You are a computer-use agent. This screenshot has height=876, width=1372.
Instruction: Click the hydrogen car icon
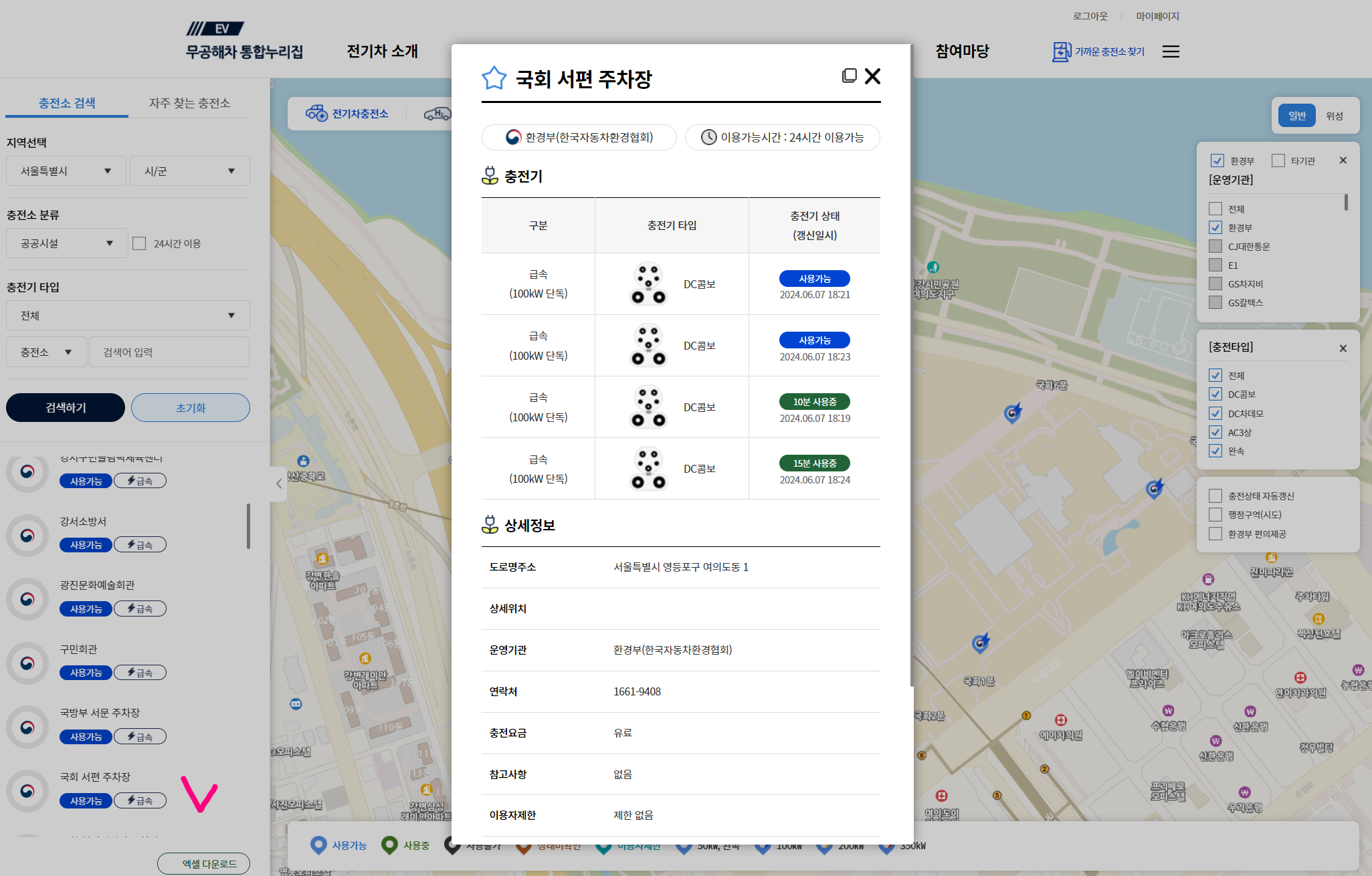(437, 114)
